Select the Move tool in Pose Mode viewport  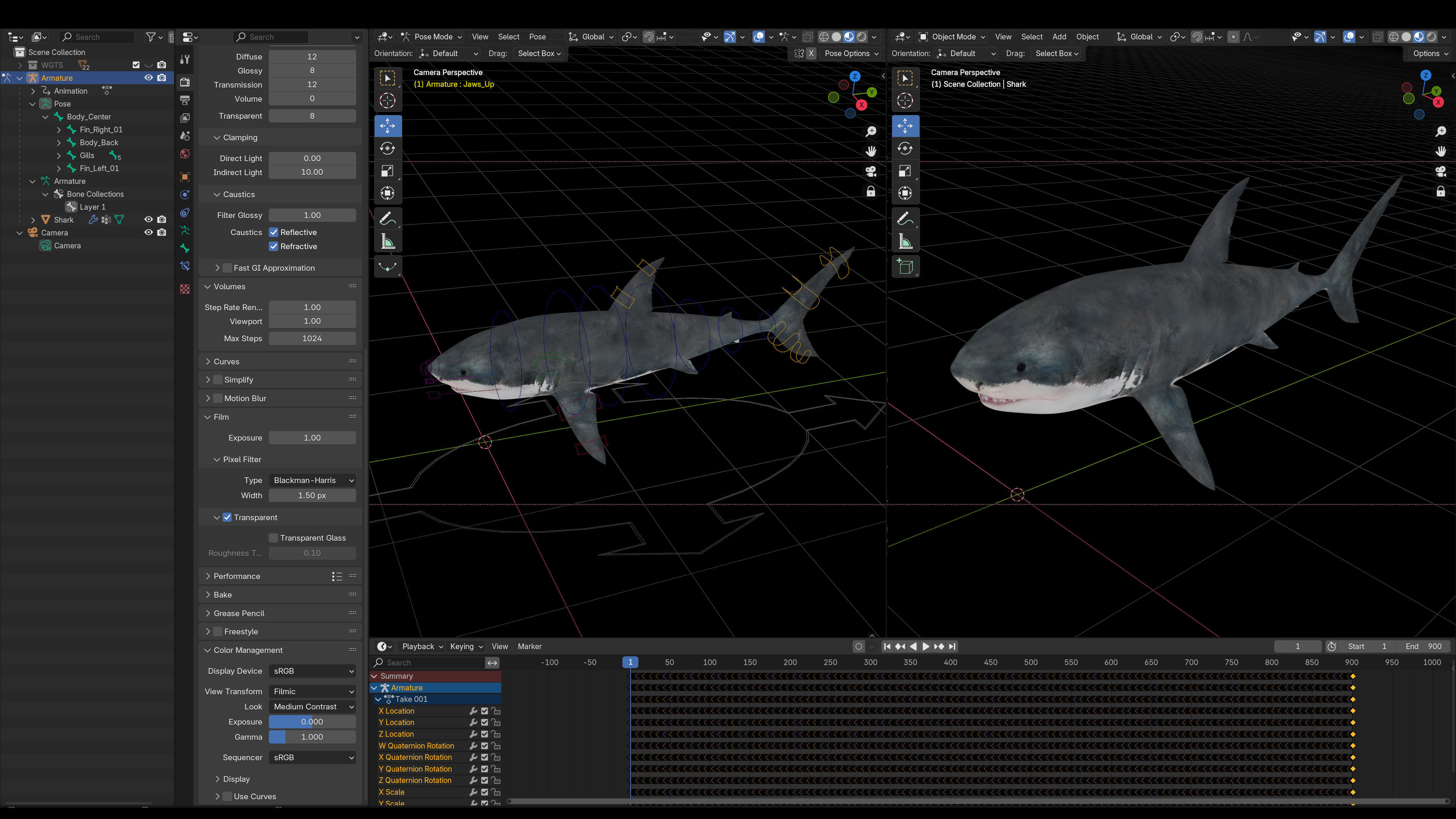(388, 126)
